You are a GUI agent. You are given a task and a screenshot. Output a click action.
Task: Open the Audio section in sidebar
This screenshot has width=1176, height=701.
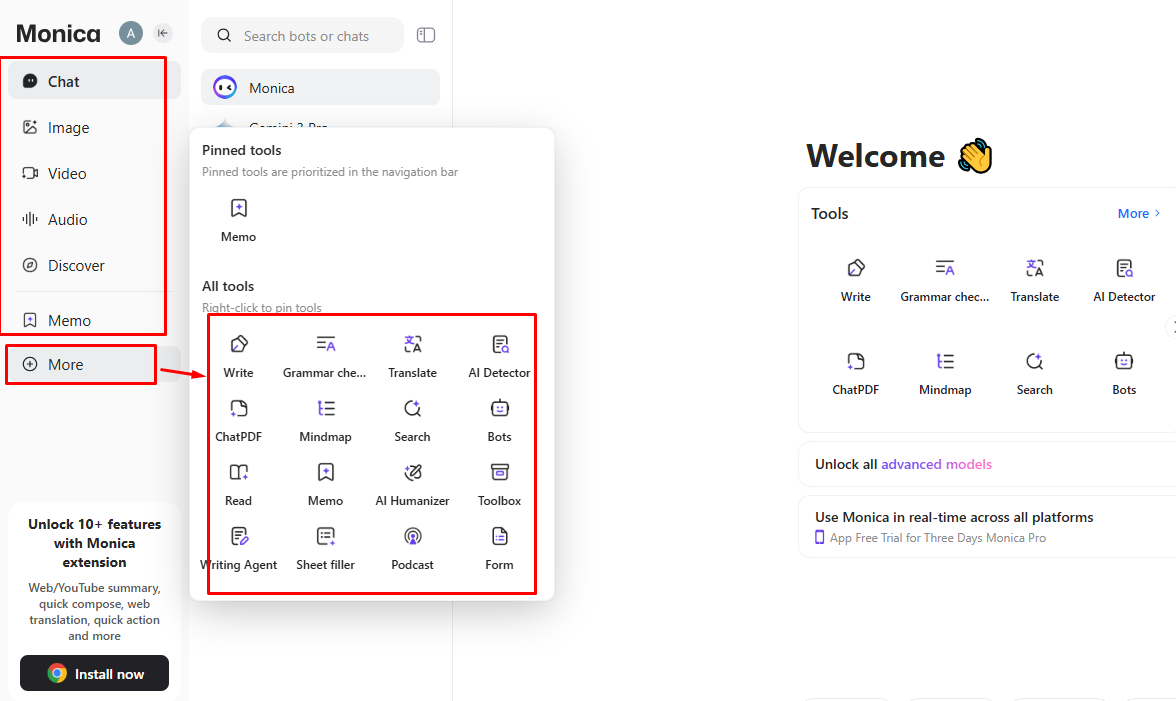coord(94,220)
